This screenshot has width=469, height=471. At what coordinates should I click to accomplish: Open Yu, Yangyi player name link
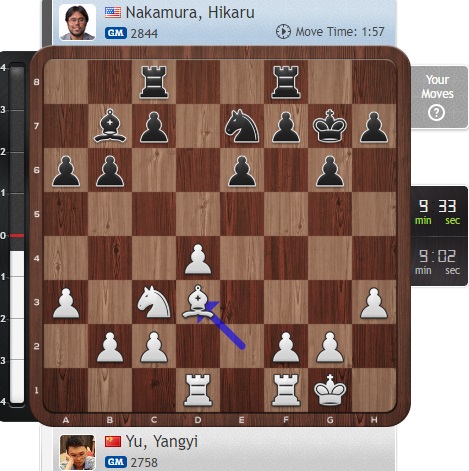(162, 442)
